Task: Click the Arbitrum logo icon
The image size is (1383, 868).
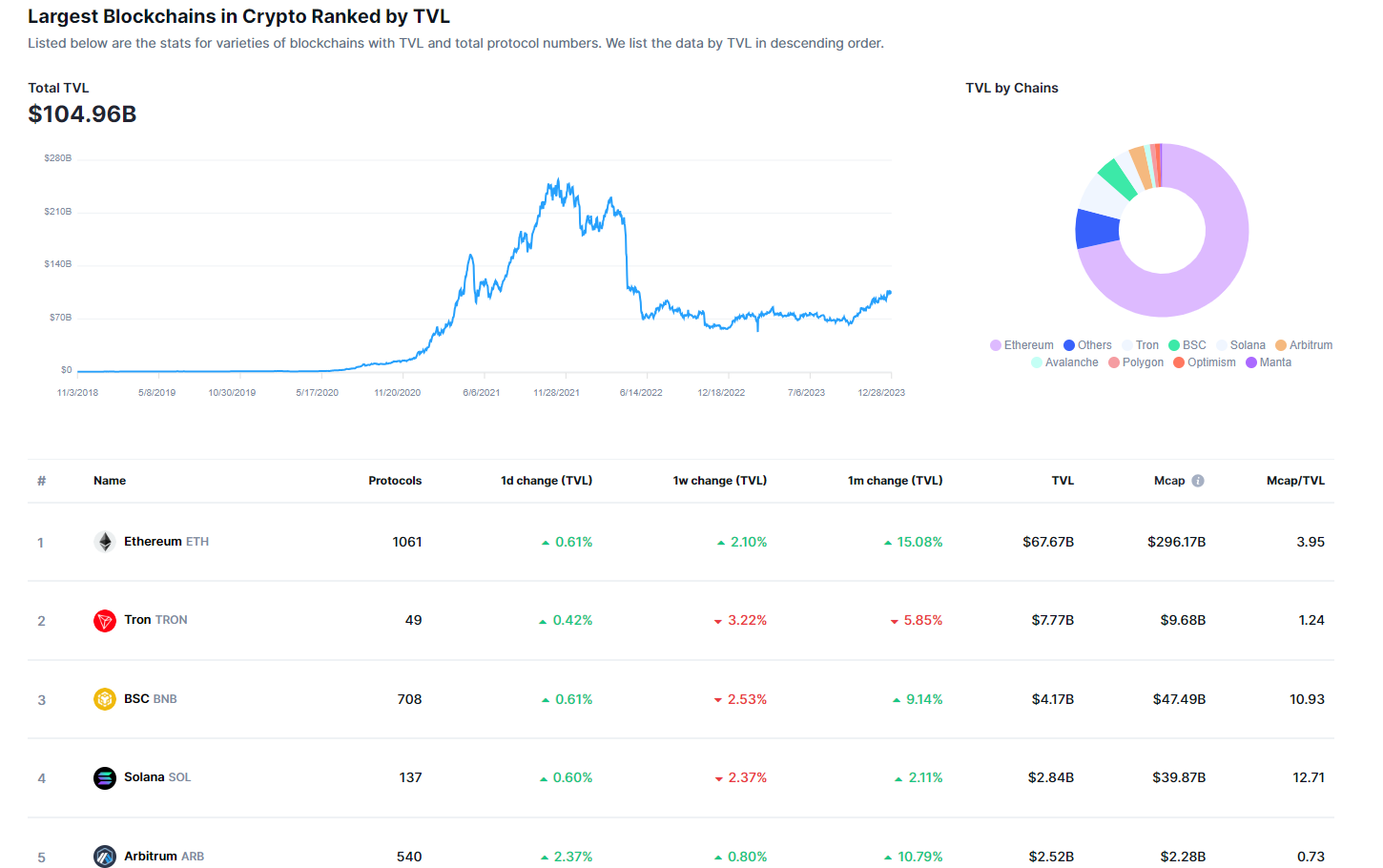Action: pyautogui.click(x=105, y=857)
